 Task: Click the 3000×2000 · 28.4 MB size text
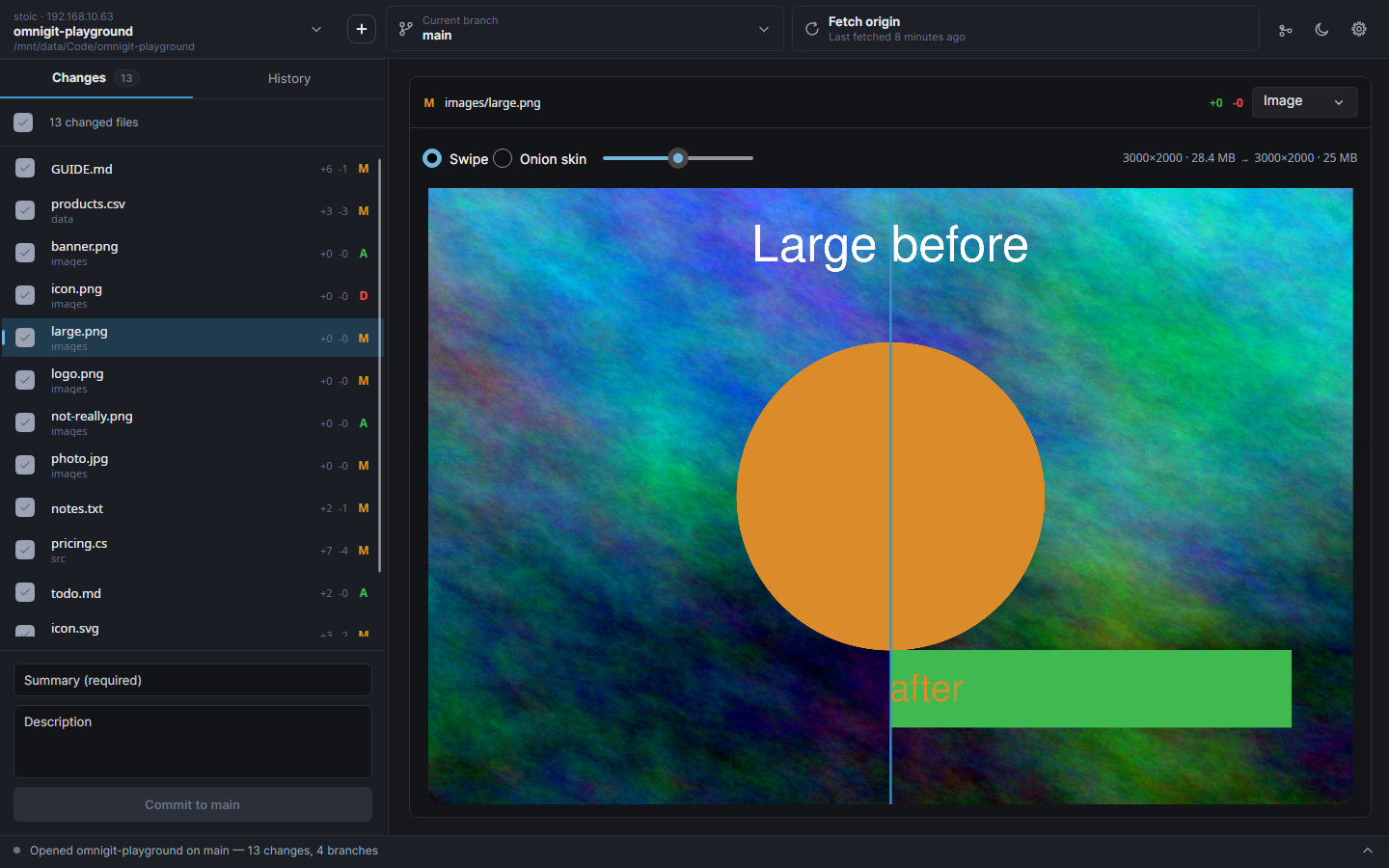(x=1179, y=158)
